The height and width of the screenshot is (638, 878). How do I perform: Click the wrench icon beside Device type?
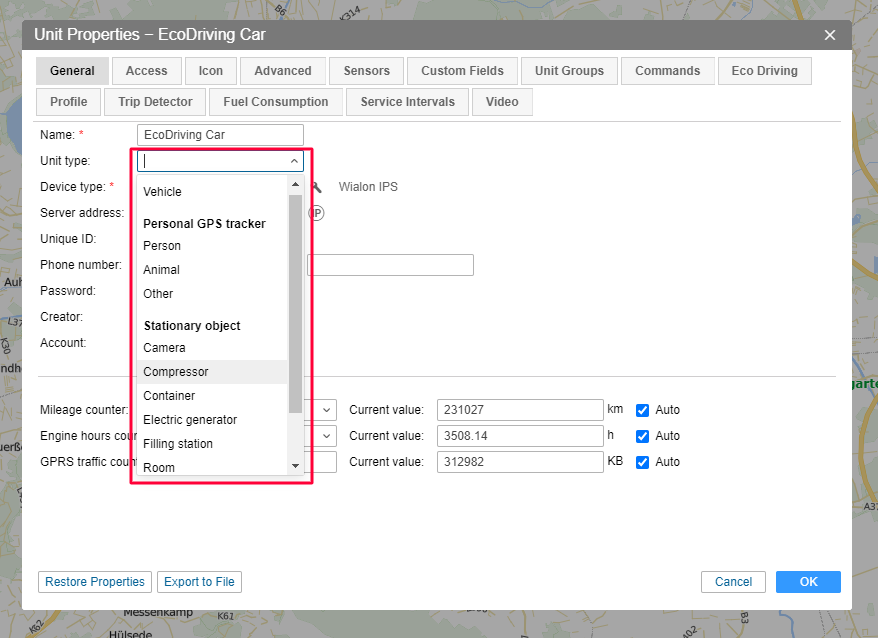click(x=317, y=187)
